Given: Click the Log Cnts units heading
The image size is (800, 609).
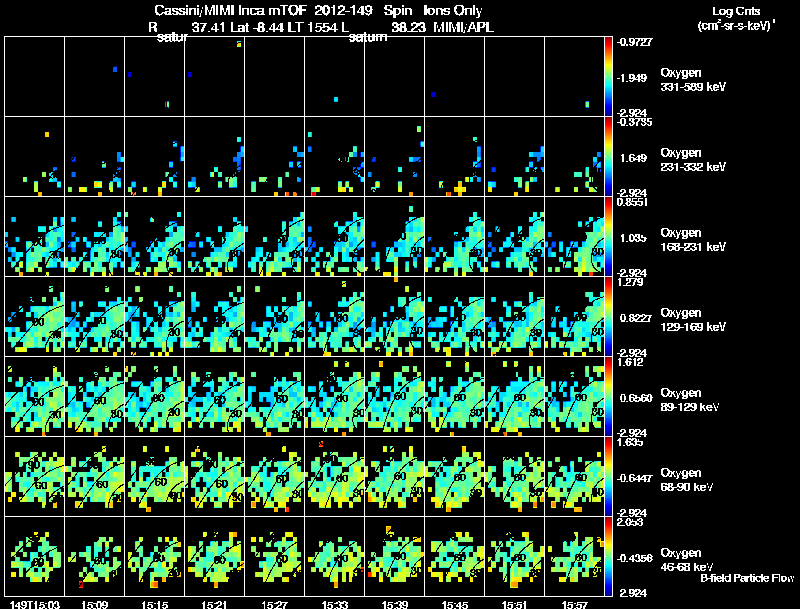Looking at the screenshot, I should [736, 19].
